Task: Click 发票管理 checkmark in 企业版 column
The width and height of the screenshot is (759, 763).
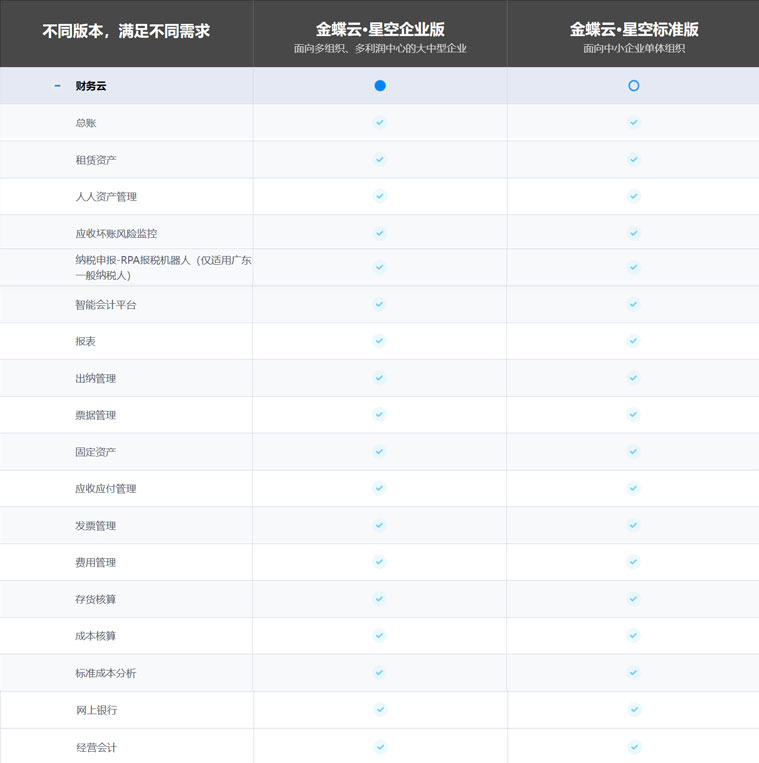Action: pyautogui.click(x=380, y=525)
